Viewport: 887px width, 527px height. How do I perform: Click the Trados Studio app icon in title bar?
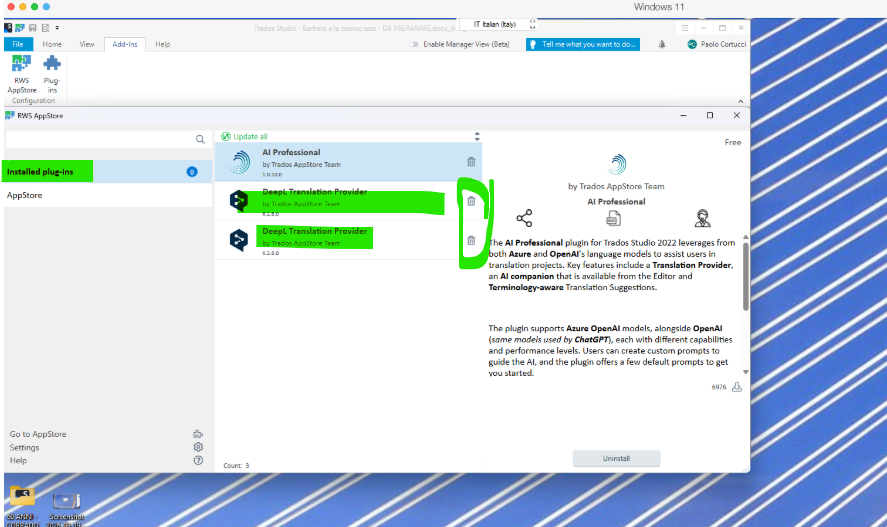[x=8, y=28]
